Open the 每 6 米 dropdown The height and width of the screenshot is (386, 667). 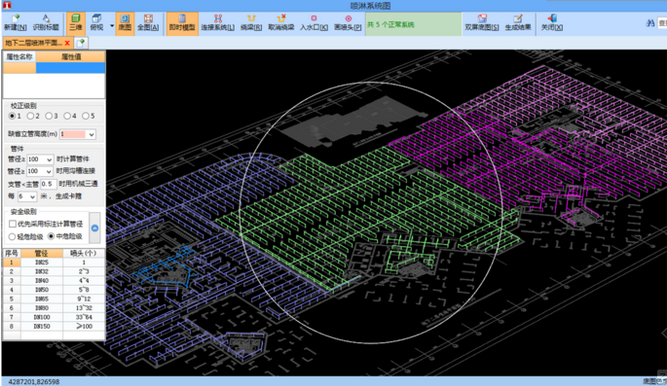32,197
